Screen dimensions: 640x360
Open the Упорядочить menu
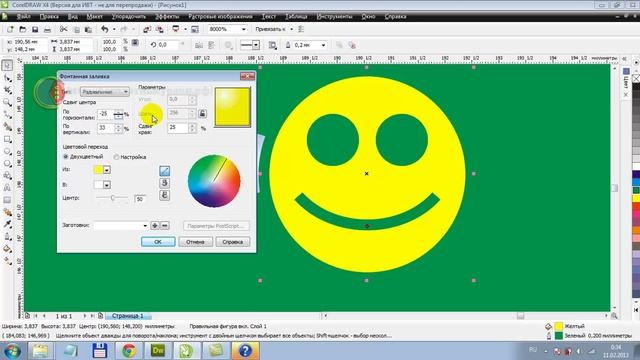click(x=129, y=17)
